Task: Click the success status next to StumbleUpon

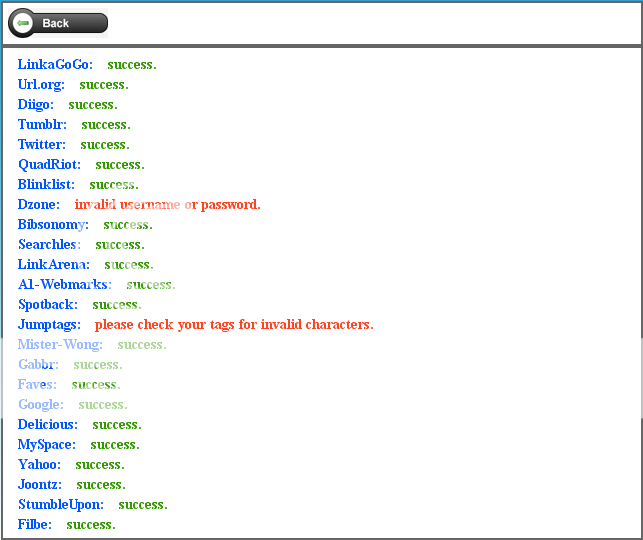Action: 143,505
